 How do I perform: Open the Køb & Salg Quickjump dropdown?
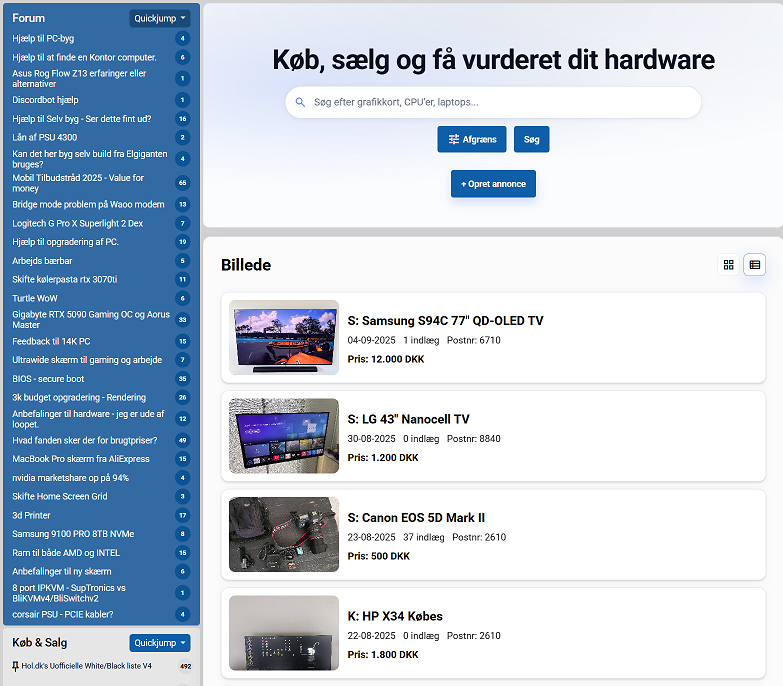click(x=160, y=643)
